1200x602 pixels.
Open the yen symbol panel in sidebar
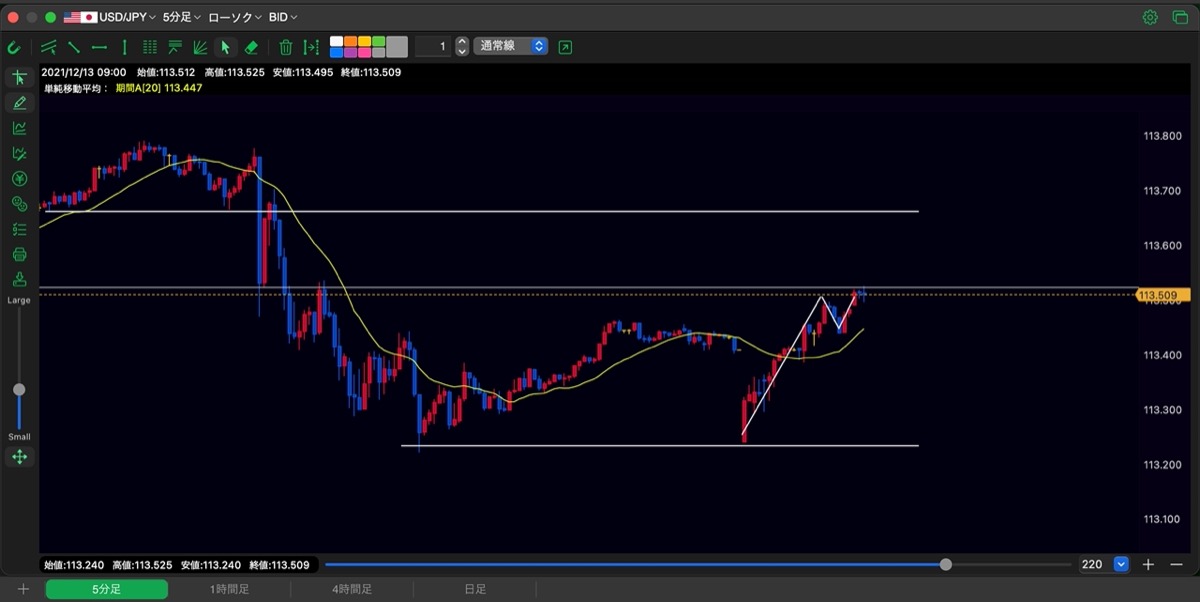coord(19,179)
